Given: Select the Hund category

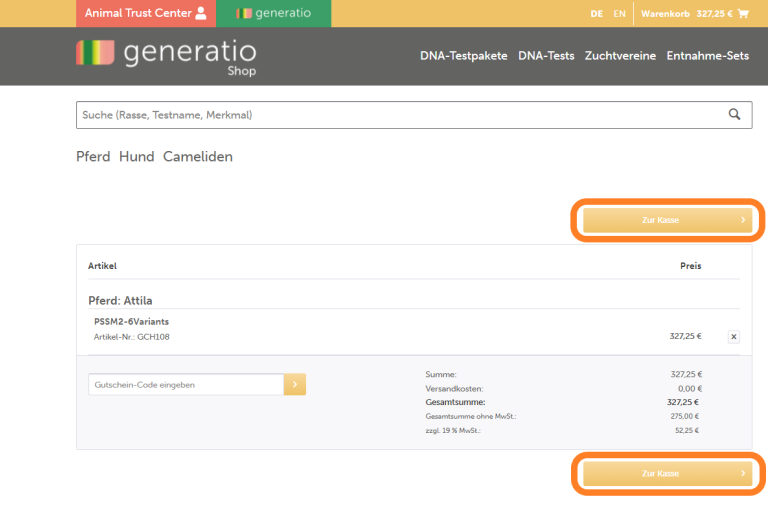Looking at the screenshot, I should click(x=137, y=157).
